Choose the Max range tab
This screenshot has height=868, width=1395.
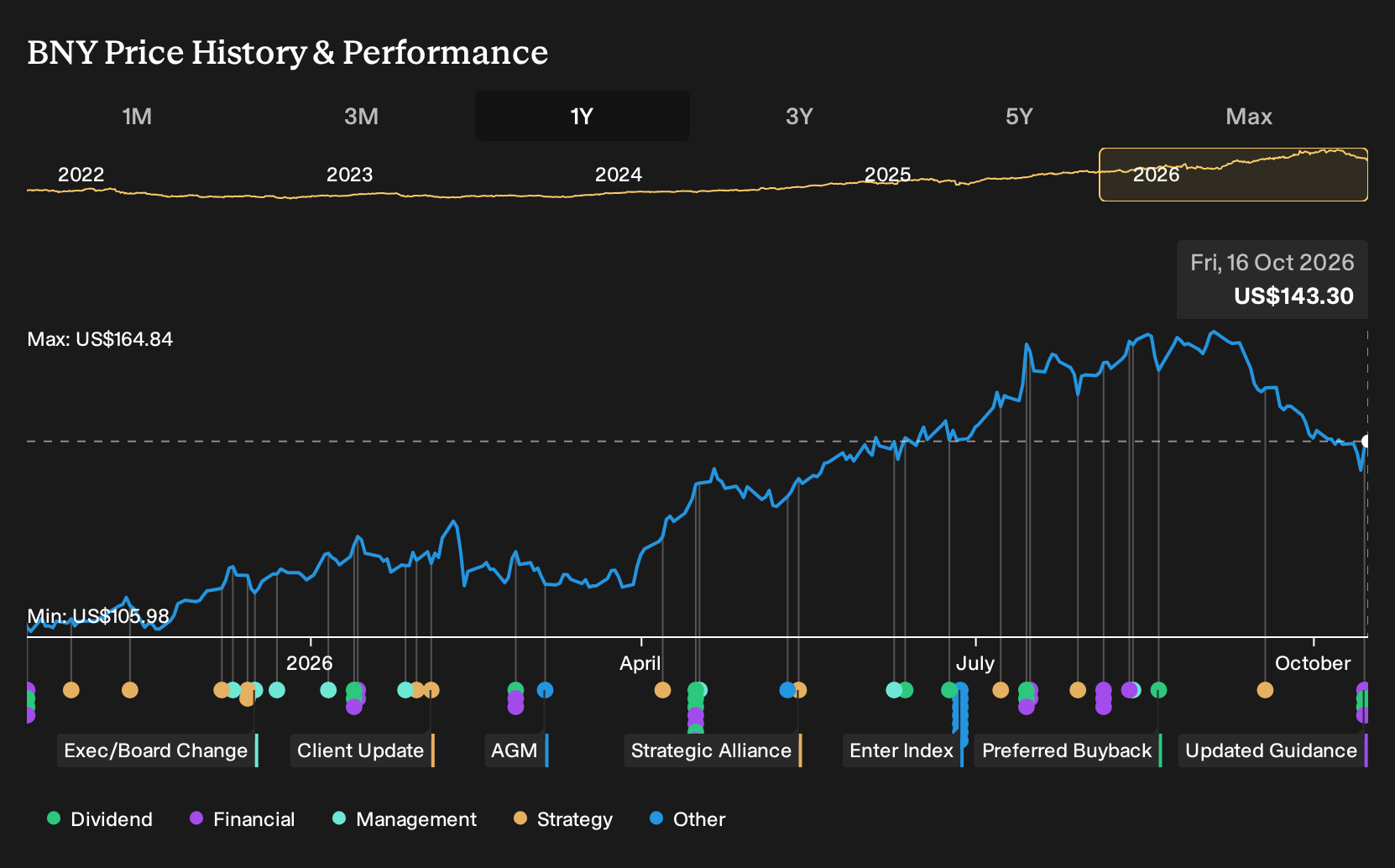coord(1249,116)
